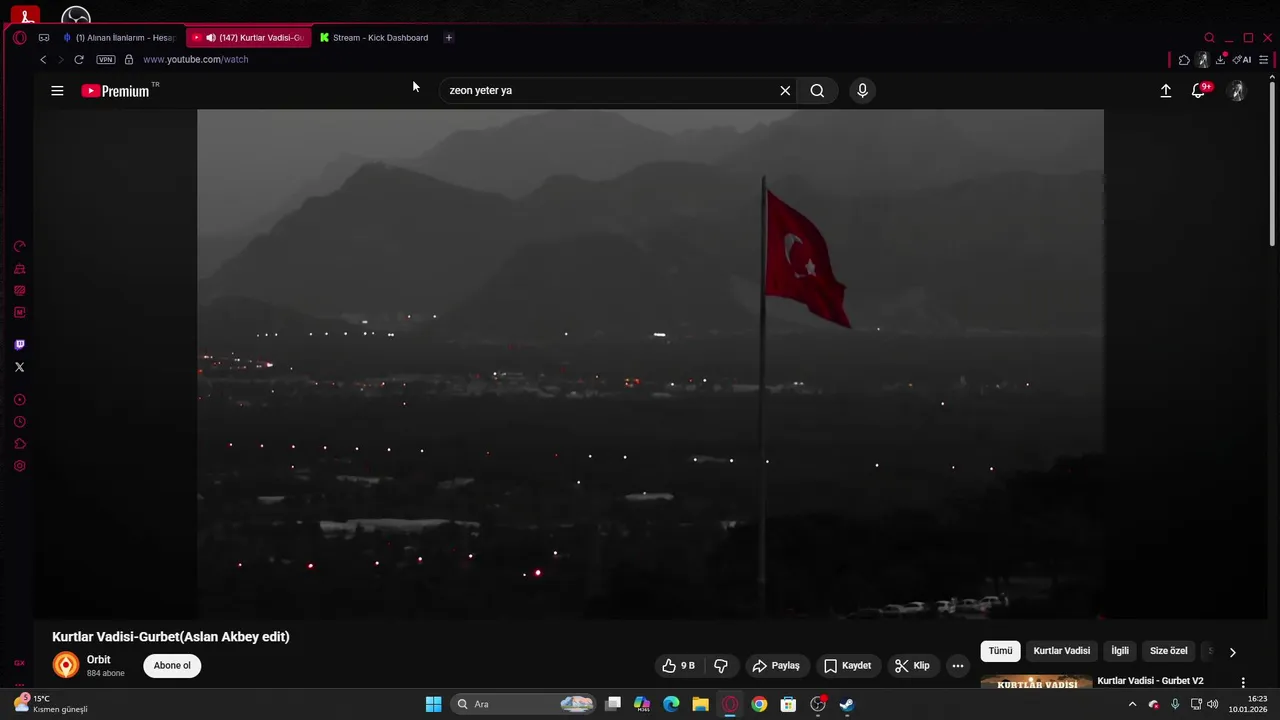Open the Opera easy setup menu icon
The height and width of the screenshot is (720, 1280).
(1264, 60)
